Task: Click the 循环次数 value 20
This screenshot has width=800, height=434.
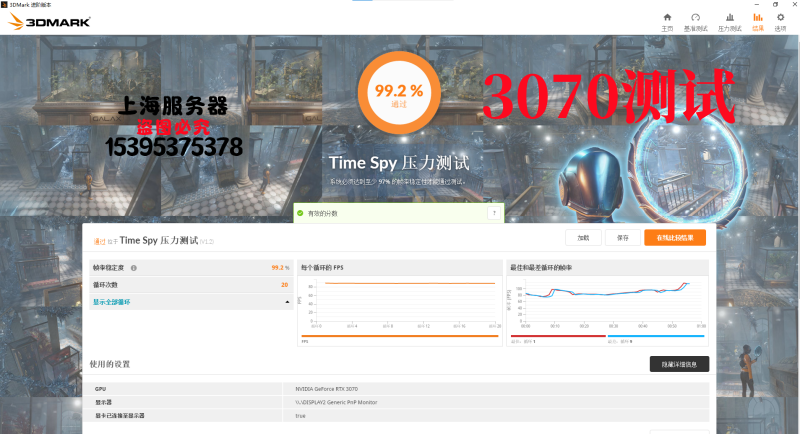Action: 285,285
